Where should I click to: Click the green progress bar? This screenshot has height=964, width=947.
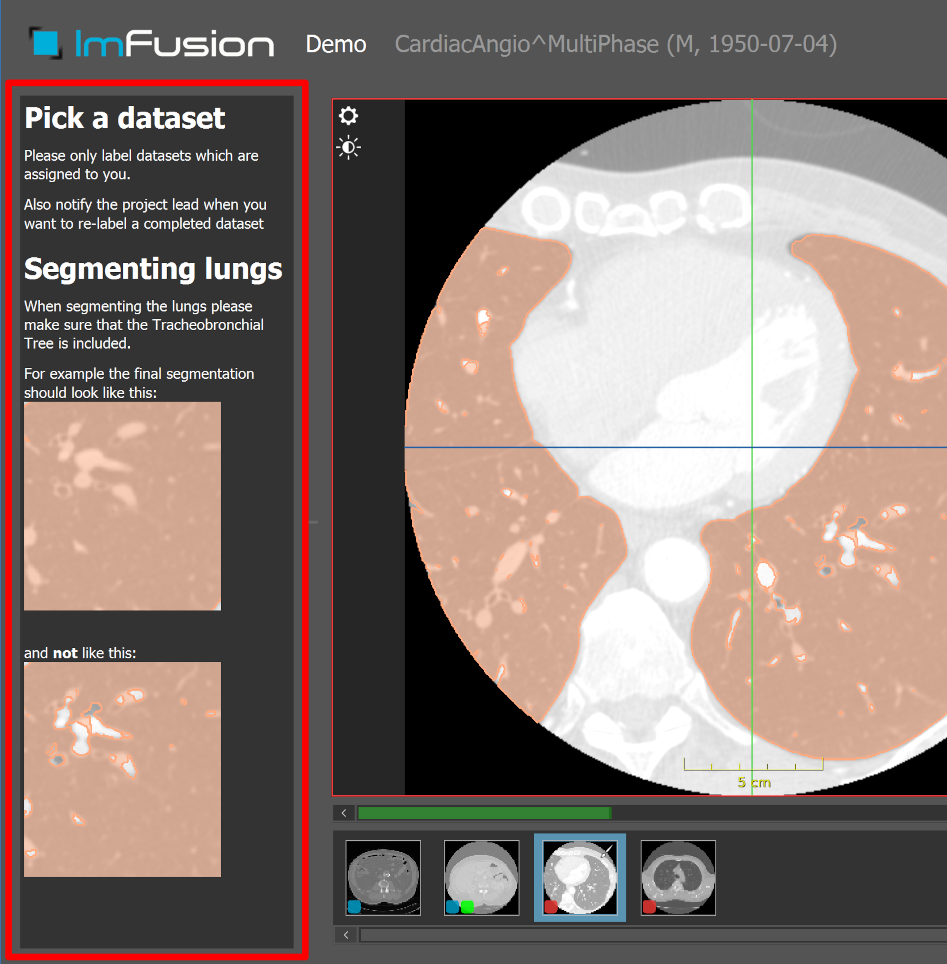coord(485,813)
